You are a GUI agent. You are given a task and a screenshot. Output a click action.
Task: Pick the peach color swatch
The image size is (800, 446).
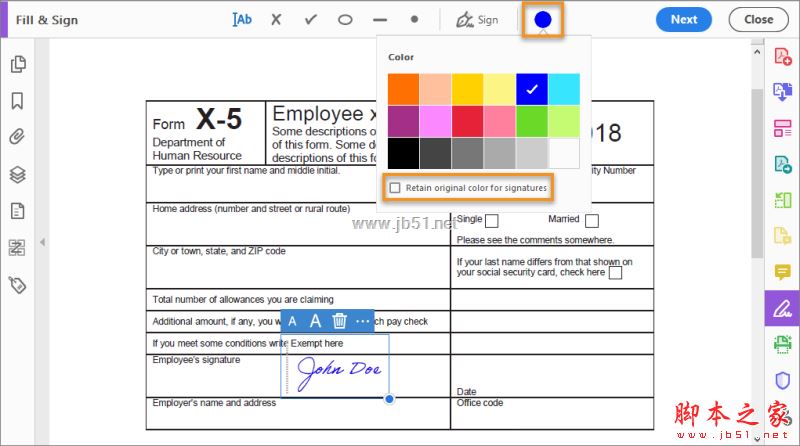(x=436, y=89)
